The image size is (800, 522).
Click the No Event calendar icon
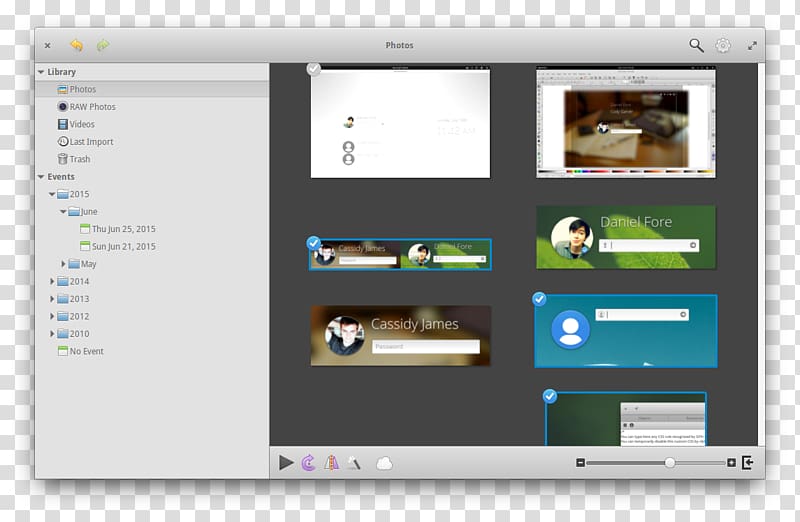[x=63, y=351]
